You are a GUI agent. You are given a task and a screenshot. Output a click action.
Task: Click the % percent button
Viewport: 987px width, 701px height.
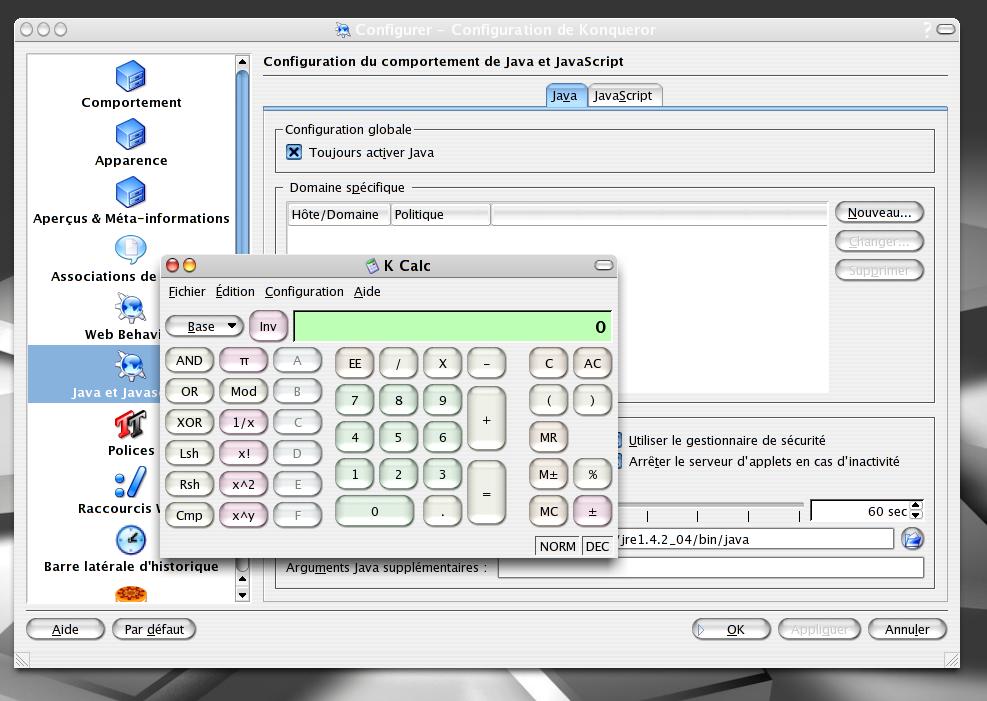pyautogui.click(x=592, y=474)
